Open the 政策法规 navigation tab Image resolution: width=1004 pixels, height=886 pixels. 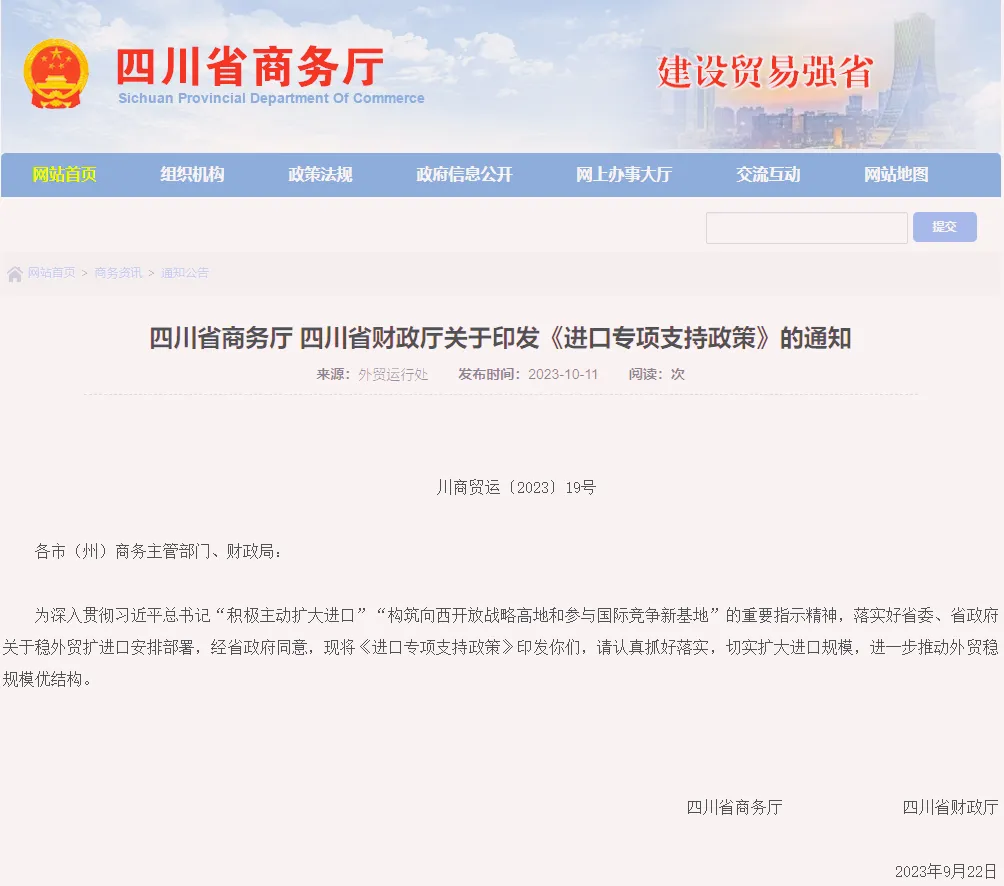pos(320,174)
